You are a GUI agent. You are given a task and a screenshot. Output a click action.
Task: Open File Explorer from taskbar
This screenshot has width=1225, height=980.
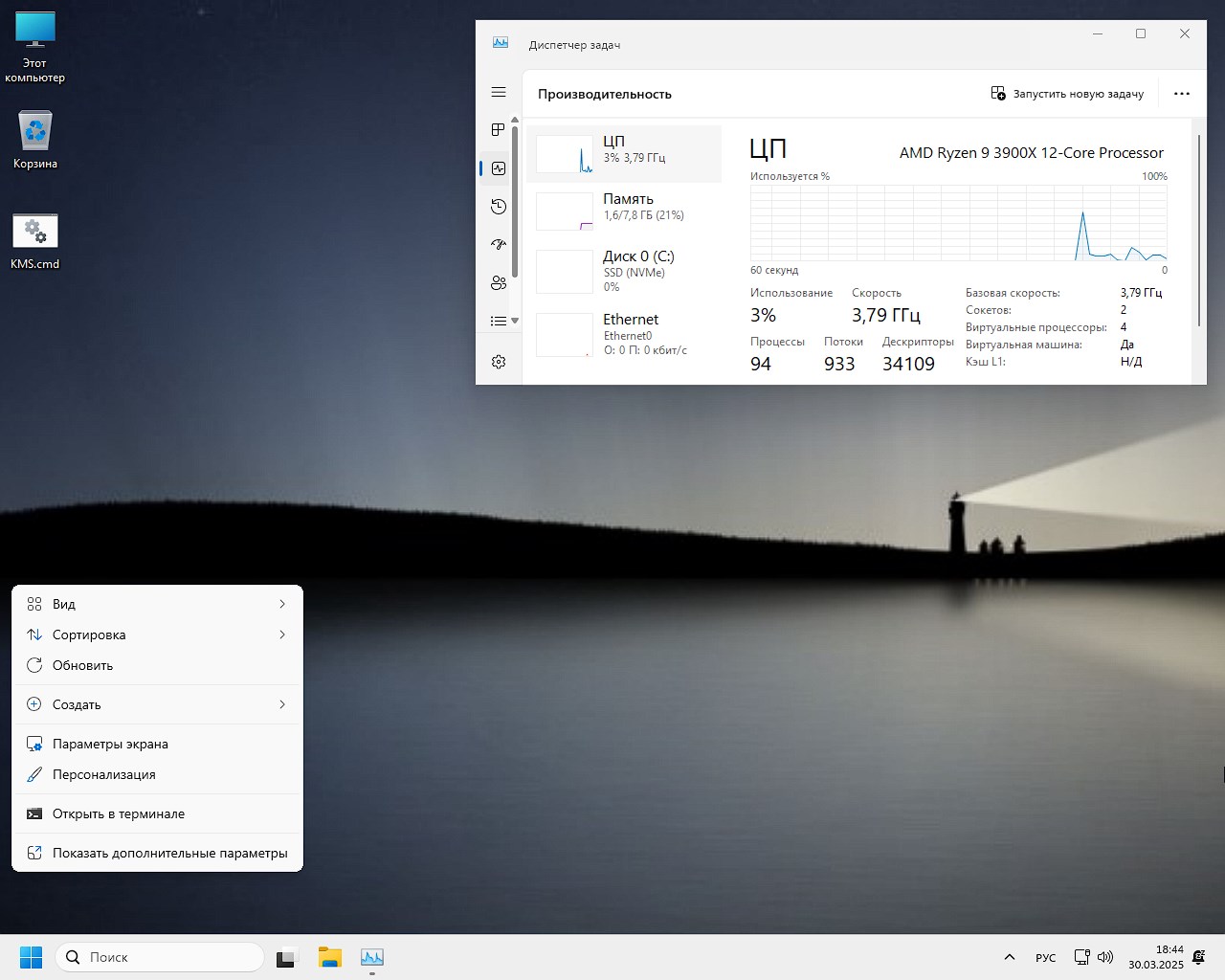[330, 957]
